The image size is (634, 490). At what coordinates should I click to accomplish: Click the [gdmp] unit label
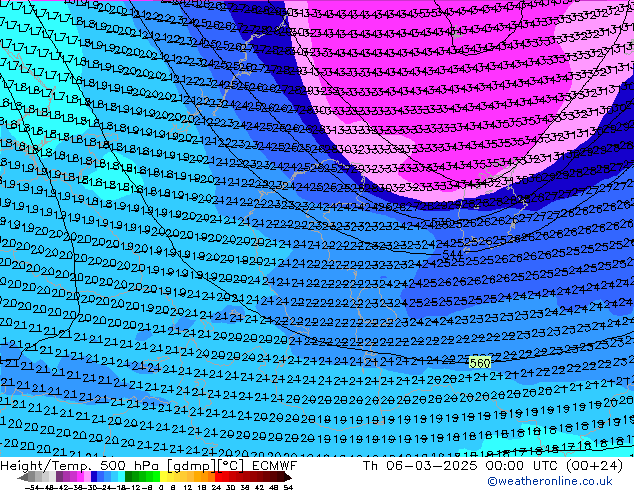(x=192, y=466)
